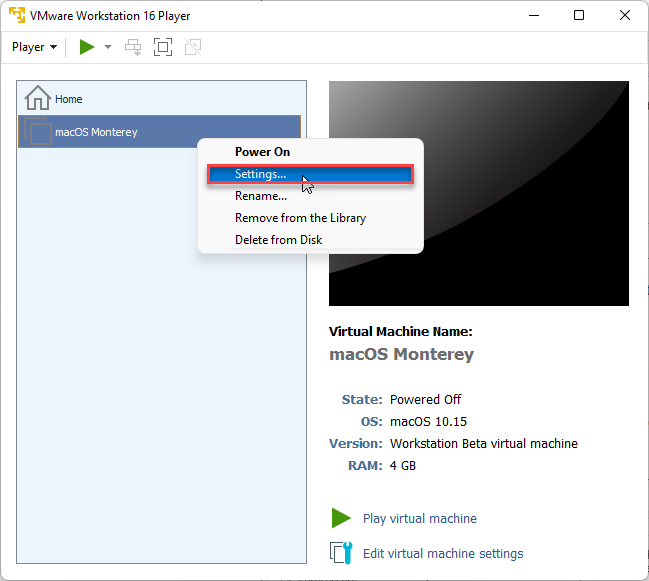Image resolution: width=649 pixels, height=581 pixels.
Task: Enter full screen mode via toolbar icon
Action: 163,47
